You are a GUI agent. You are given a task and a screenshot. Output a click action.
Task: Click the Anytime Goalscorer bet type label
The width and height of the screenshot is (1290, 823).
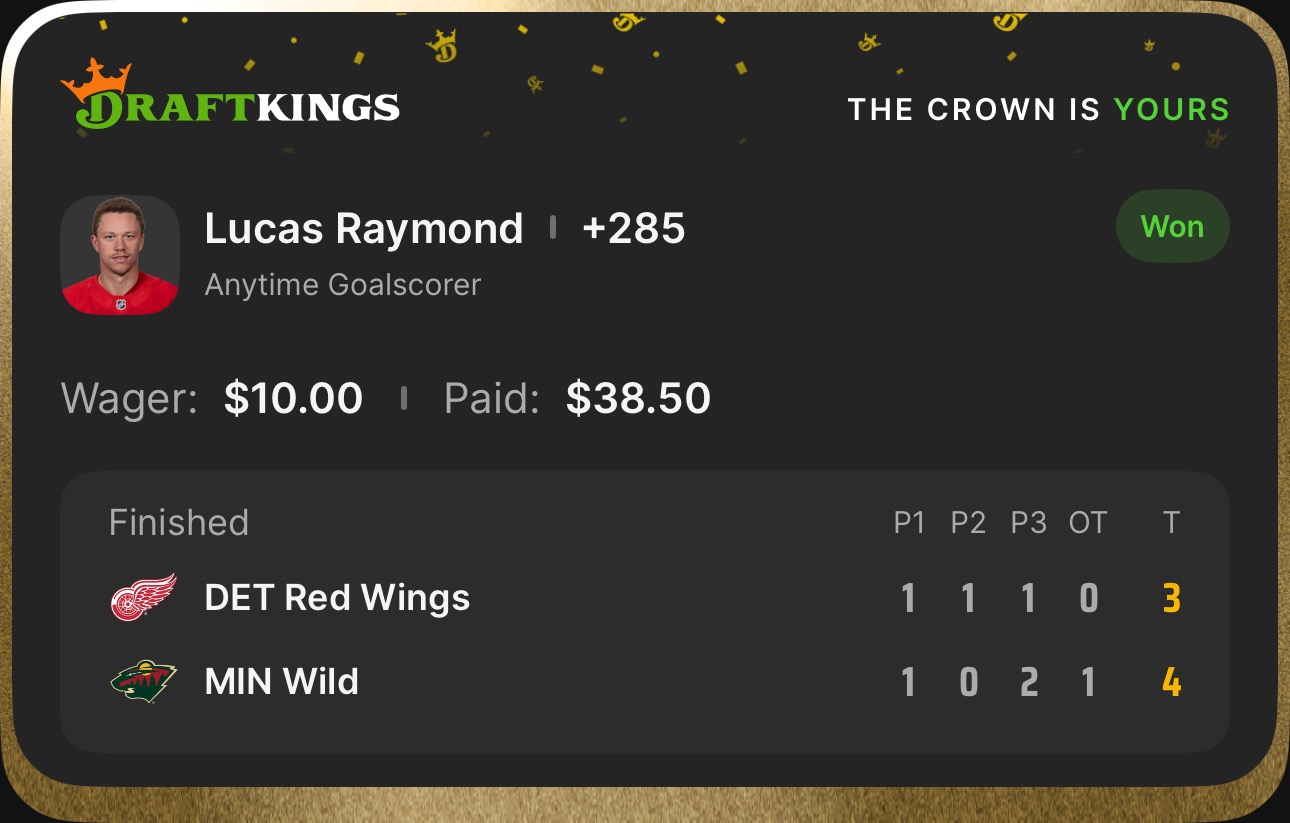click(x=343, y=285)
